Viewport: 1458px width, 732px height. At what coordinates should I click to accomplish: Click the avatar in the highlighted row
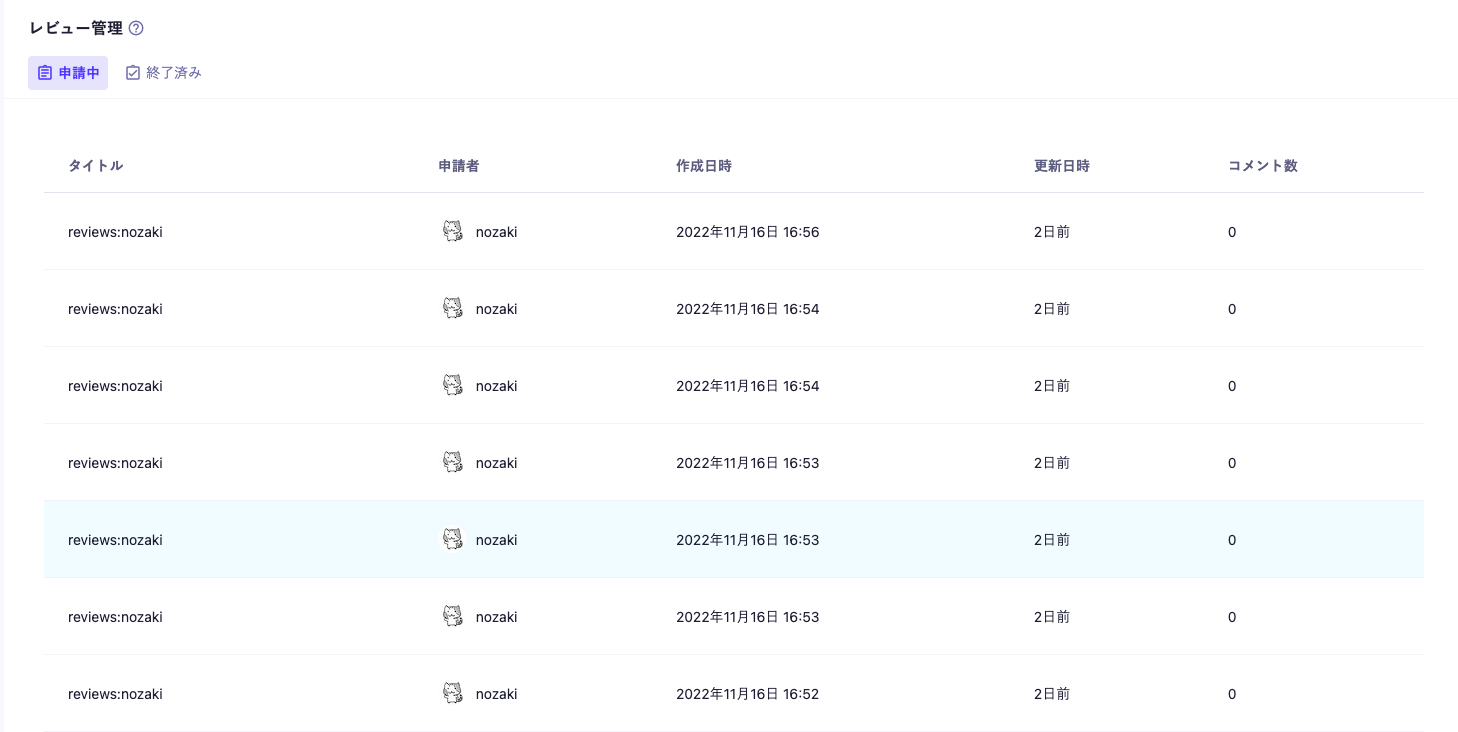pos(453,540)
